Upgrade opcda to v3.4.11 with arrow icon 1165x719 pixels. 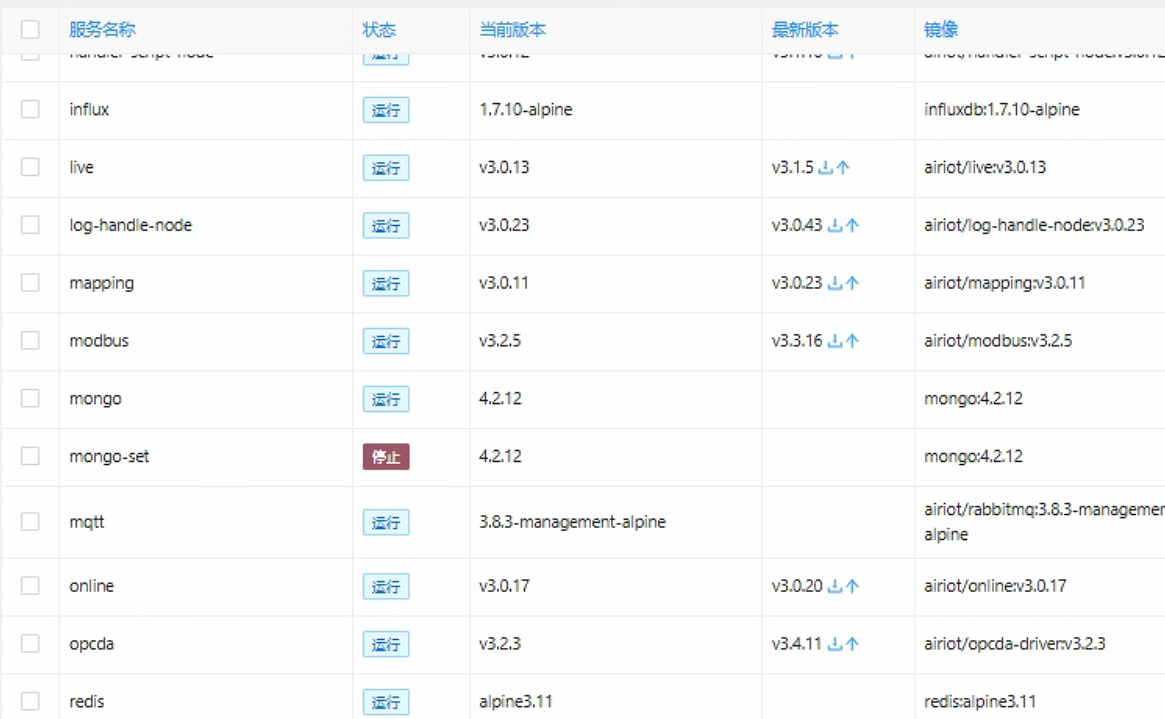(x=852, y=645)
